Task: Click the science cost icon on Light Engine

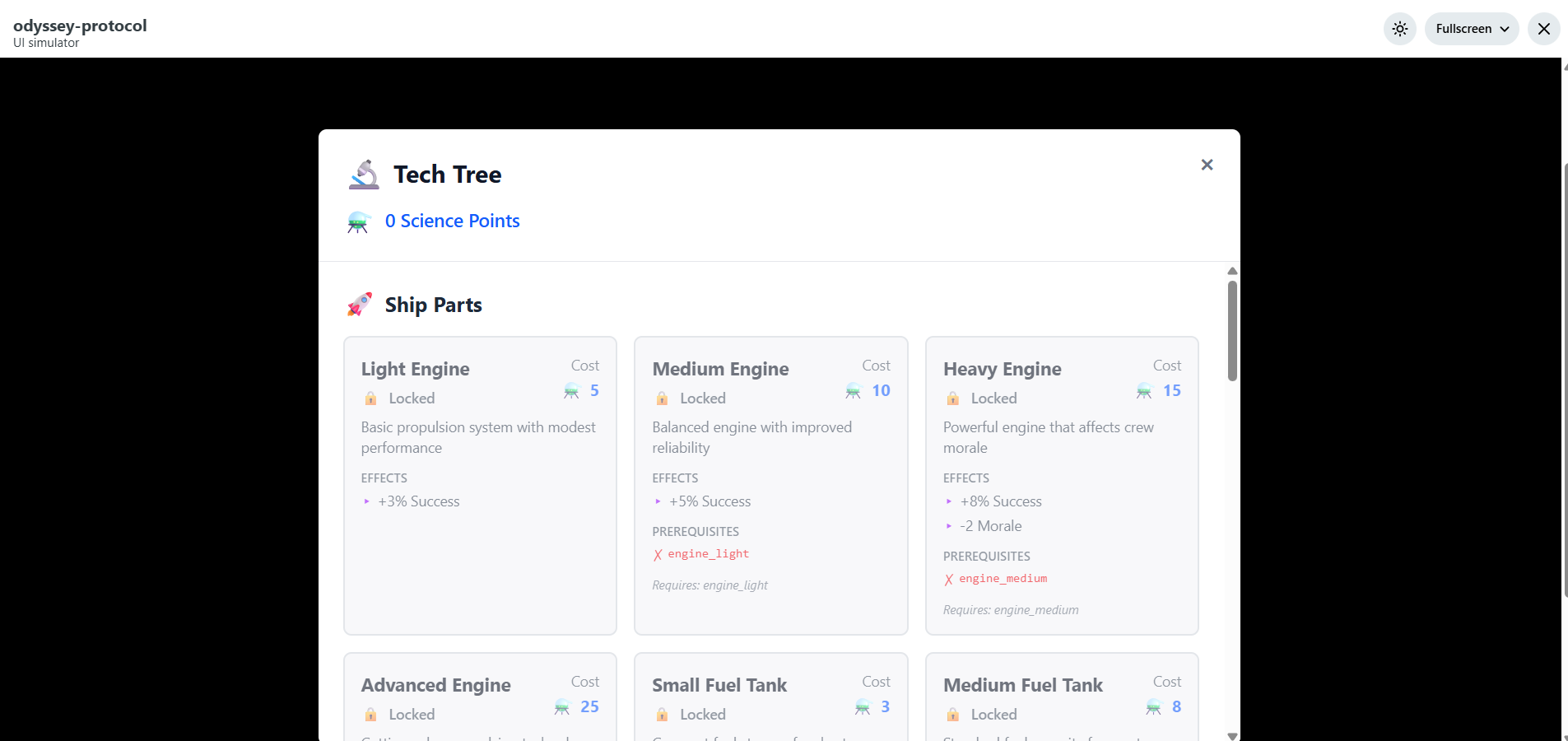Action: pyautogui.click(x=571, y=390)
